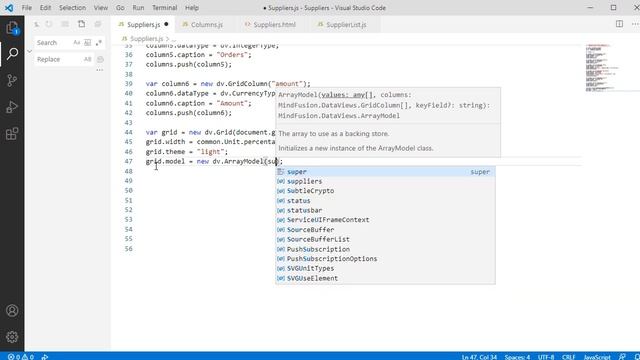This screenshot has width=640, height=360.
Task: Click the Split Editor Right icon
Action: pyautogui.click(x=619, y=24)
